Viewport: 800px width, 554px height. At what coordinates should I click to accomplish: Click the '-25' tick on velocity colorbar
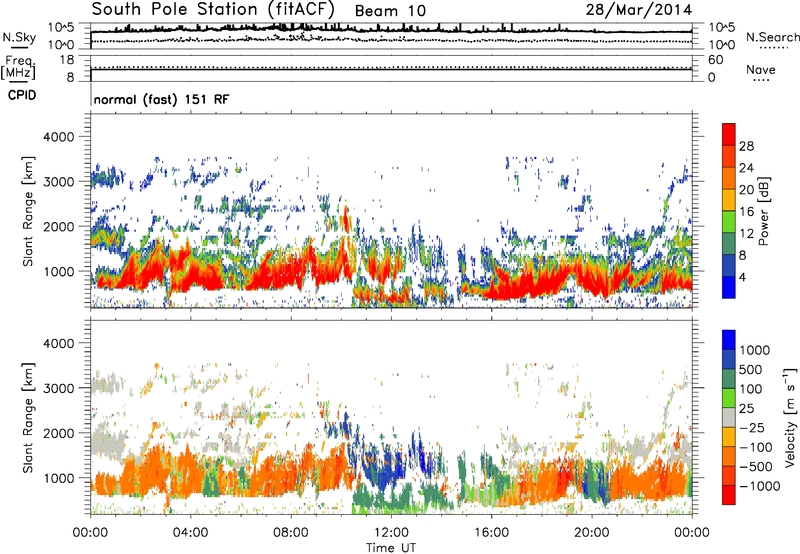(x=754, y=427)
